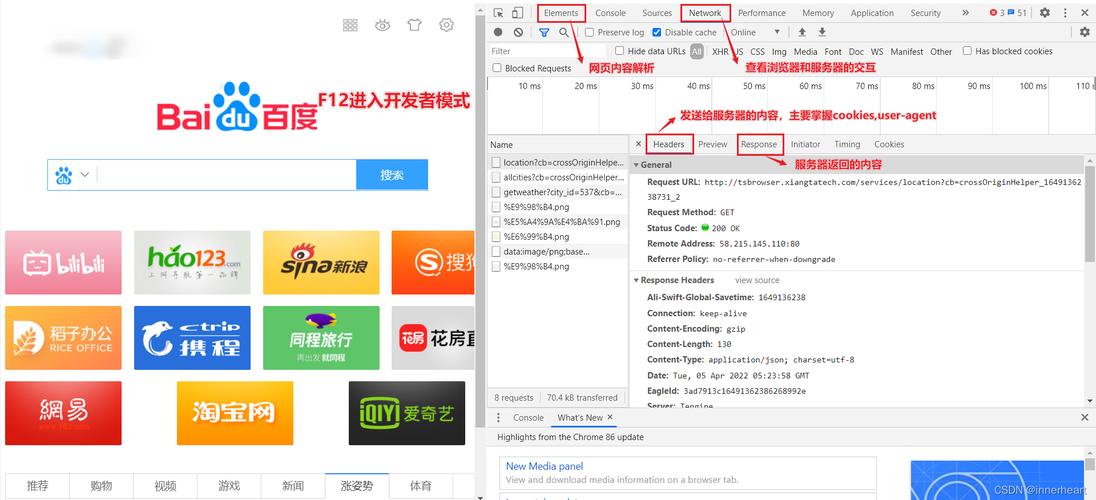1096x500 pixels.
Task: Switch to Elements tab
Action: tap(561, 13)
